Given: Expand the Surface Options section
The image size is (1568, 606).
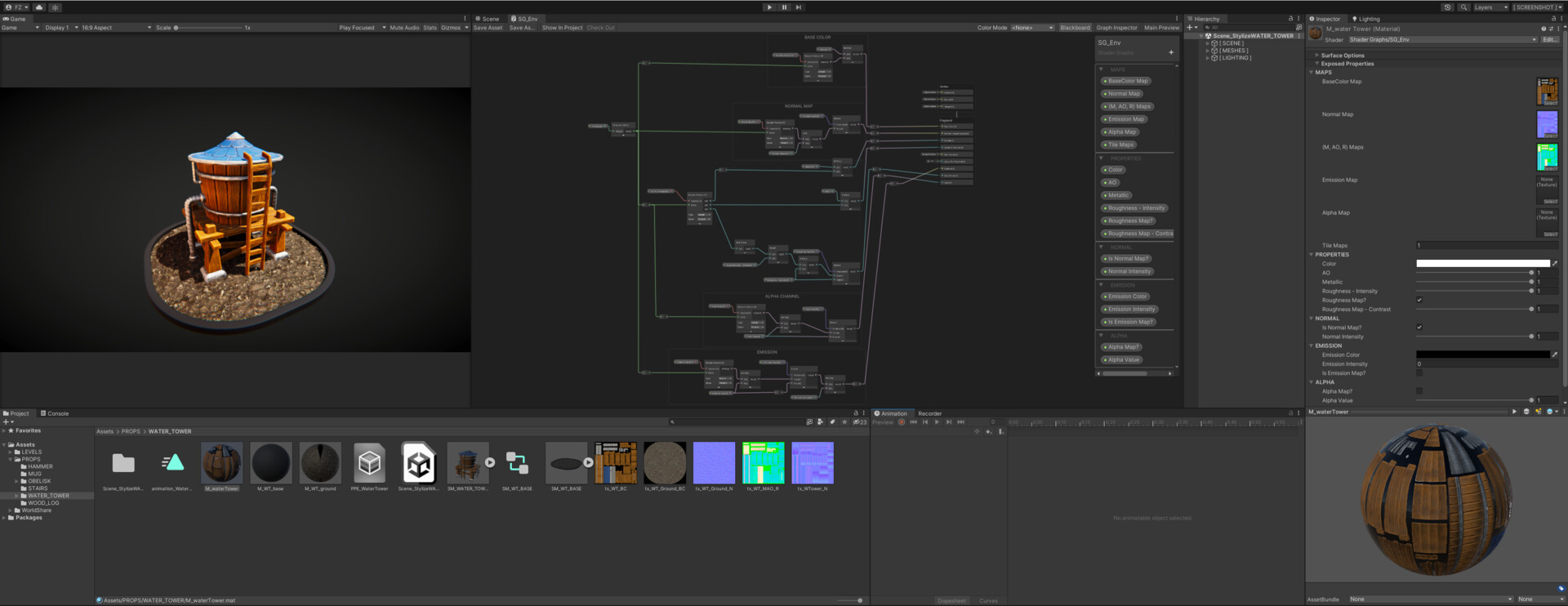Looking at the screenshot, I should (1343, 56).
